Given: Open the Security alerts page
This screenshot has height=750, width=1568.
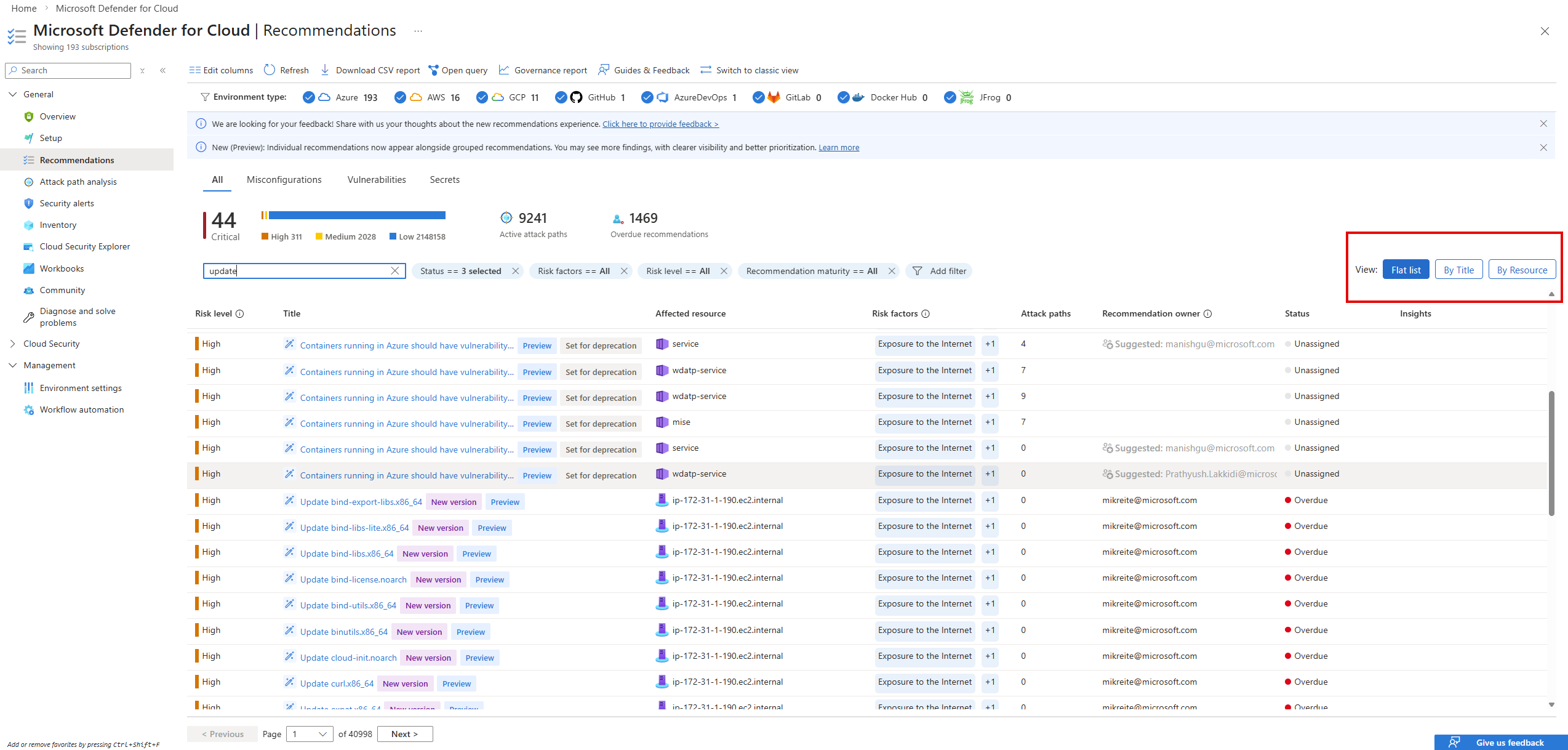Looking at the screenshot, I should 67,203.
